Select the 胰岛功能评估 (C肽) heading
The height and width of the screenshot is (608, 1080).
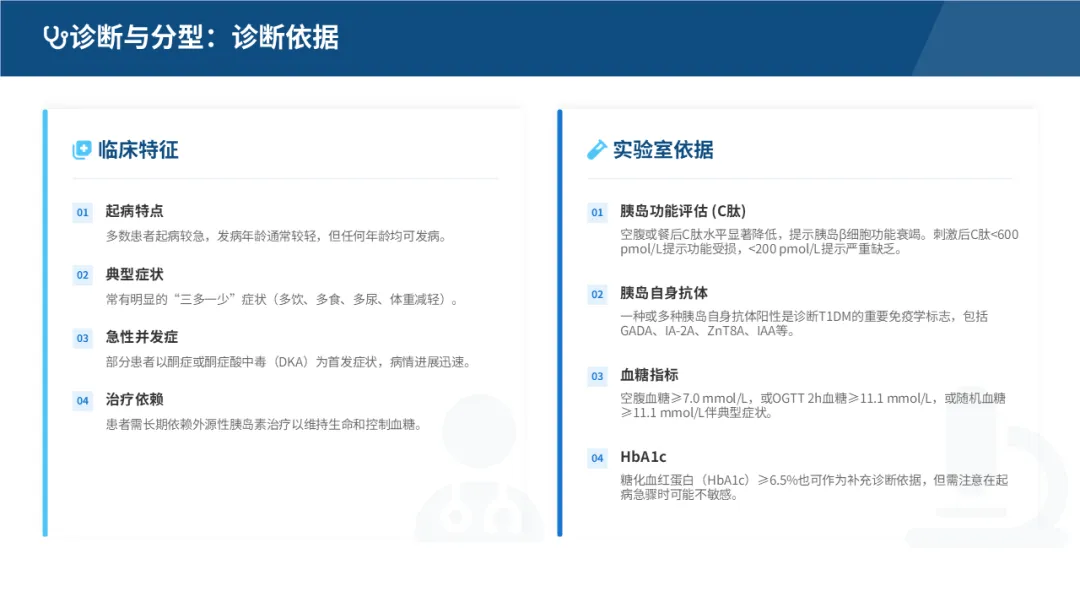[683, 211]
